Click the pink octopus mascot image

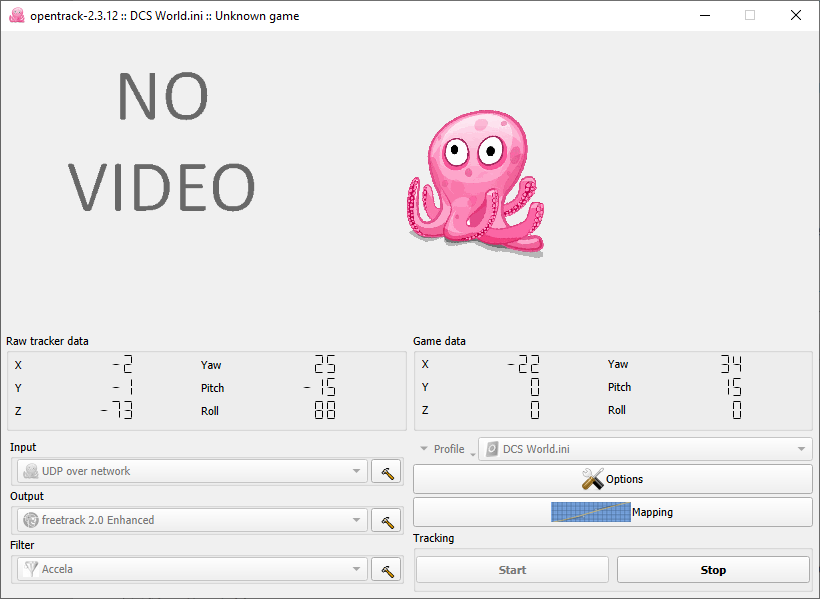pyautogui.click(x=475, y=178)
